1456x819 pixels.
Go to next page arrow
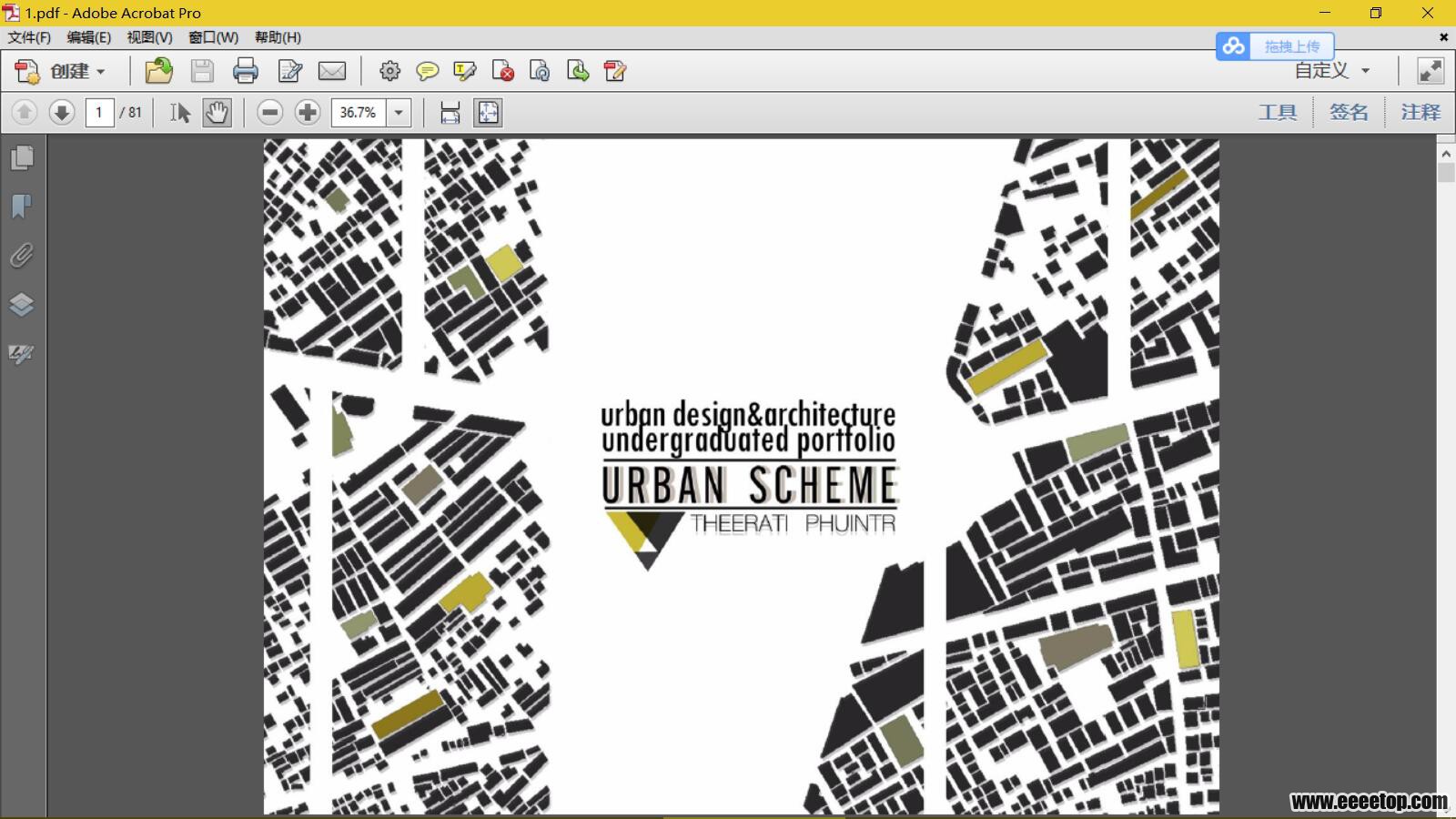[62, 113]
